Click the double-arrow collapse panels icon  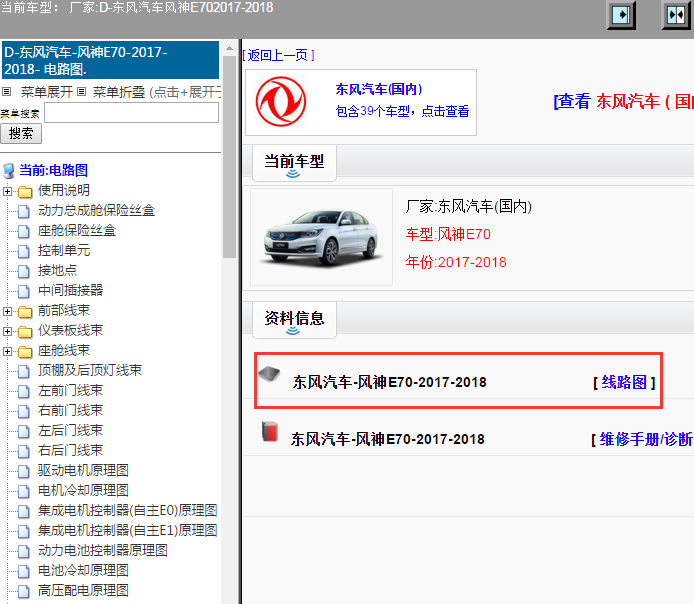tap(676, 15)
